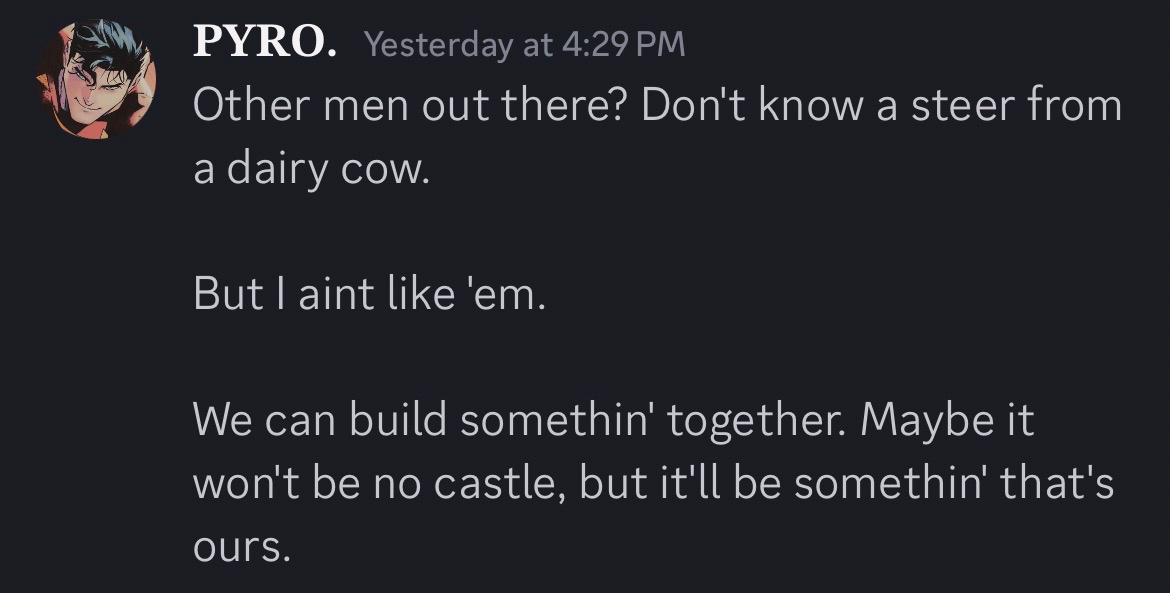1170x593 pixels.
Task: Click the words "We can" starting the paragraph
Action: [264, 421]
